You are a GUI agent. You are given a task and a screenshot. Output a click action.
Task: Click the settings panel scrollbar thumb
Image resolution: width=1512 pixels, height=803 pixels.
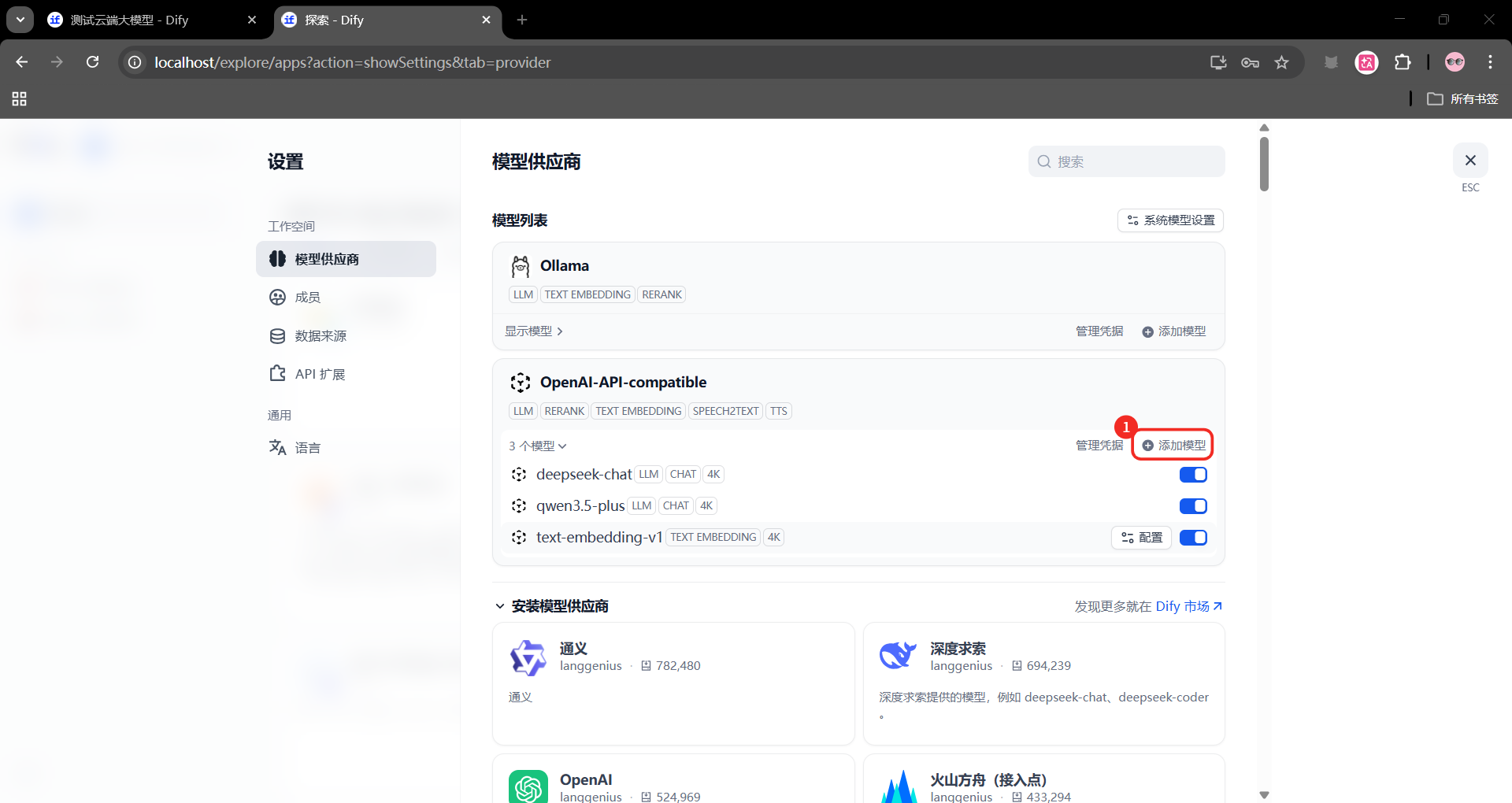pos(1264,164)
